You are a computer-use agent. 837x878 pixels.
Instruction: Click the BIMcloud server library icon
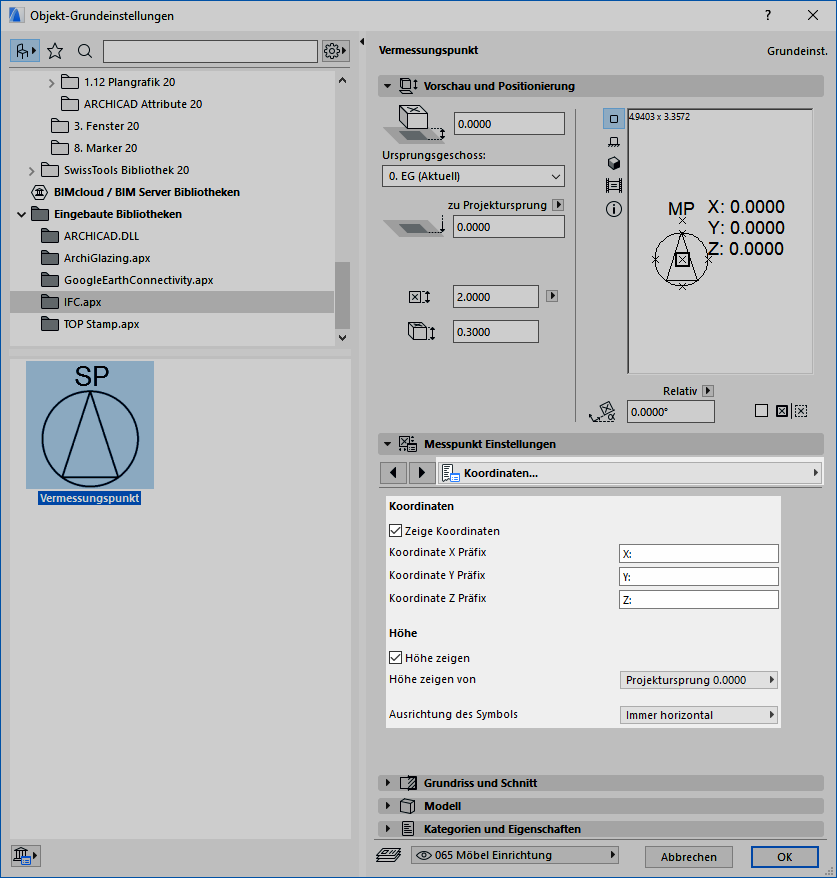click(39, 192)
